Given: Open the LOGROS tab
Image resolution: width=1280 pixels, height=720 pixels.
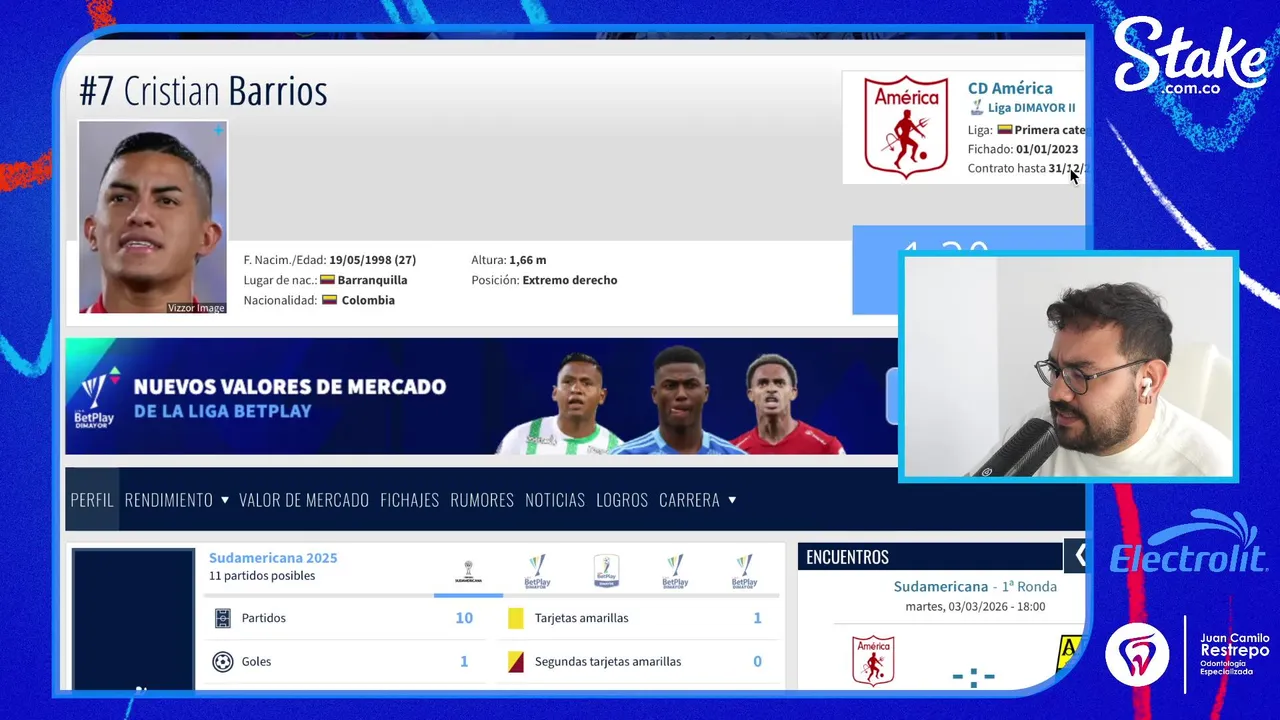Looking at the screenshot, I should (622, 499).
